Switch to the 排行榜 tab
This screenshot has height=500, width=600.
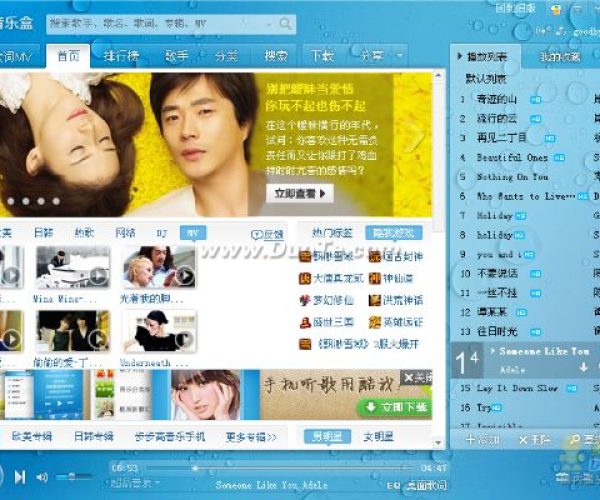(x=121, y=56)
